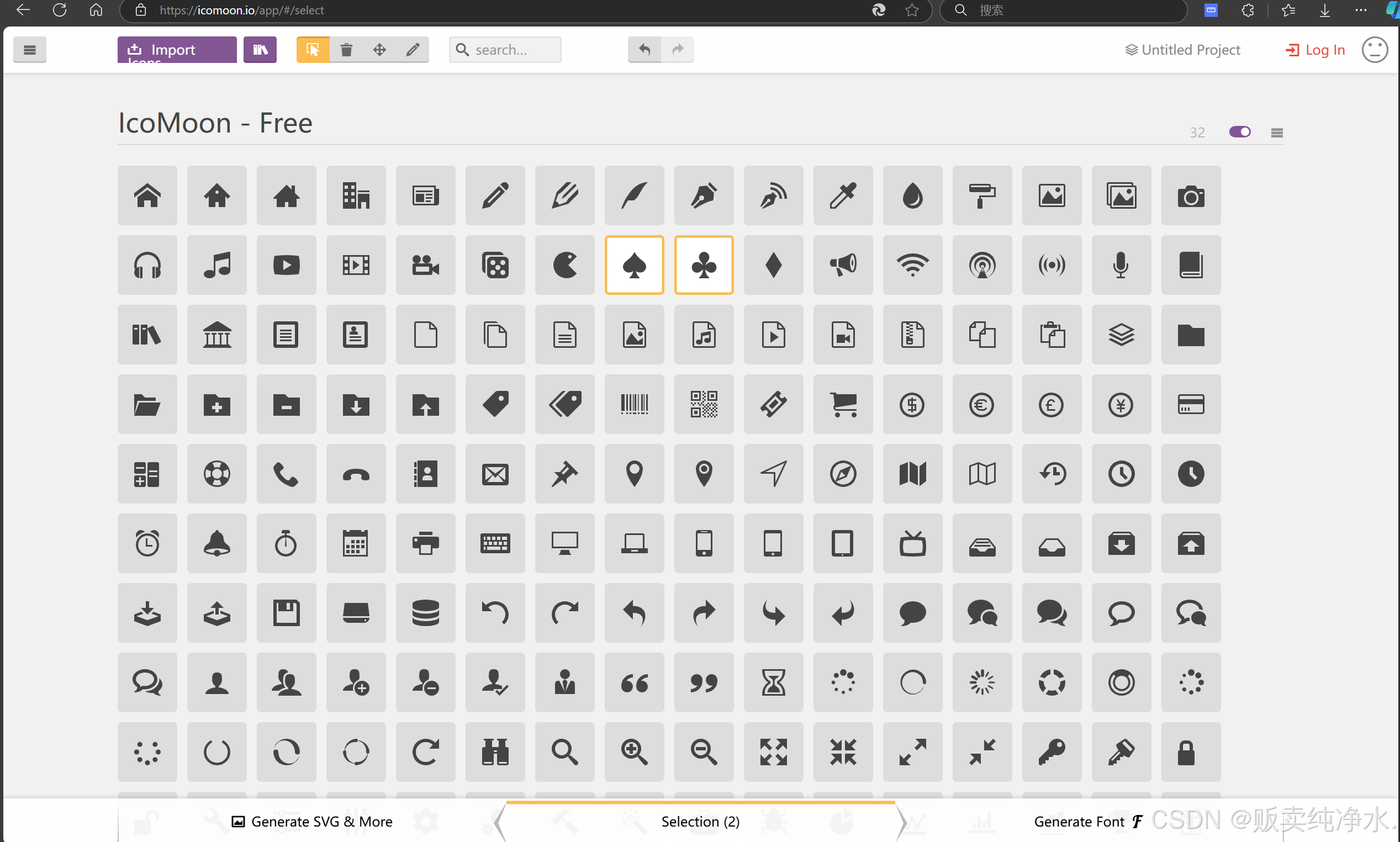Select the keyboard icon

pyautogui.click(x=495, y=543)
